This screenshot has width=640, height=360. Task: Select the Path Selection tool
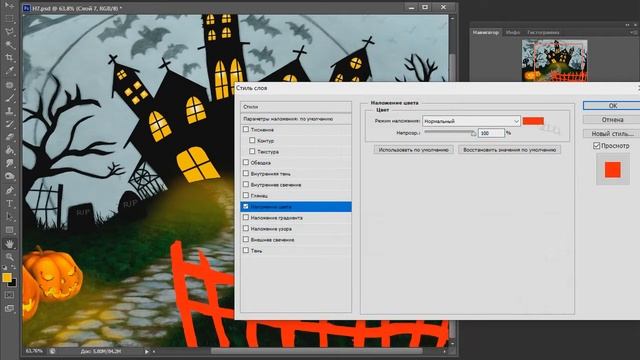click(x=9, y=216)
